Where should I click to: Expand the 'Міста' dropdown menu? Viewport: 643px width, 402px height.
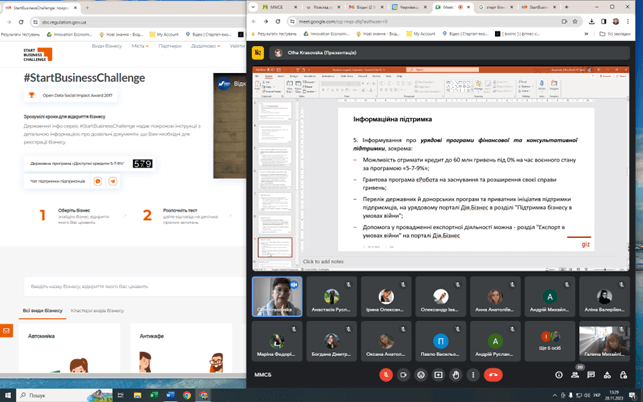(140, 46)
